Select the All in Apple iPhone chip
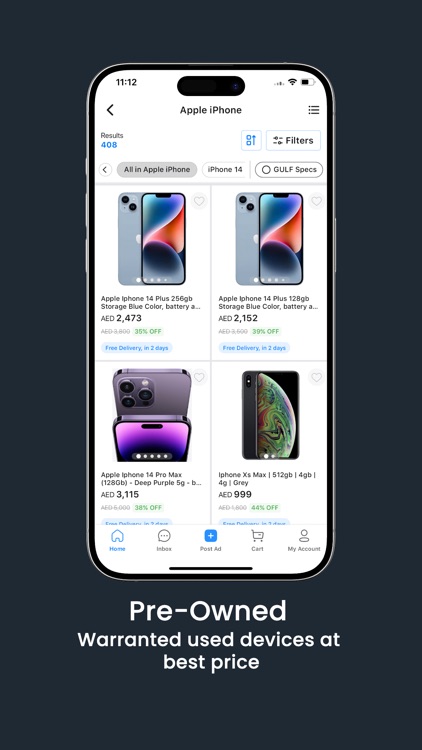Viewport: 422px width, 750px height. point(157,170)
